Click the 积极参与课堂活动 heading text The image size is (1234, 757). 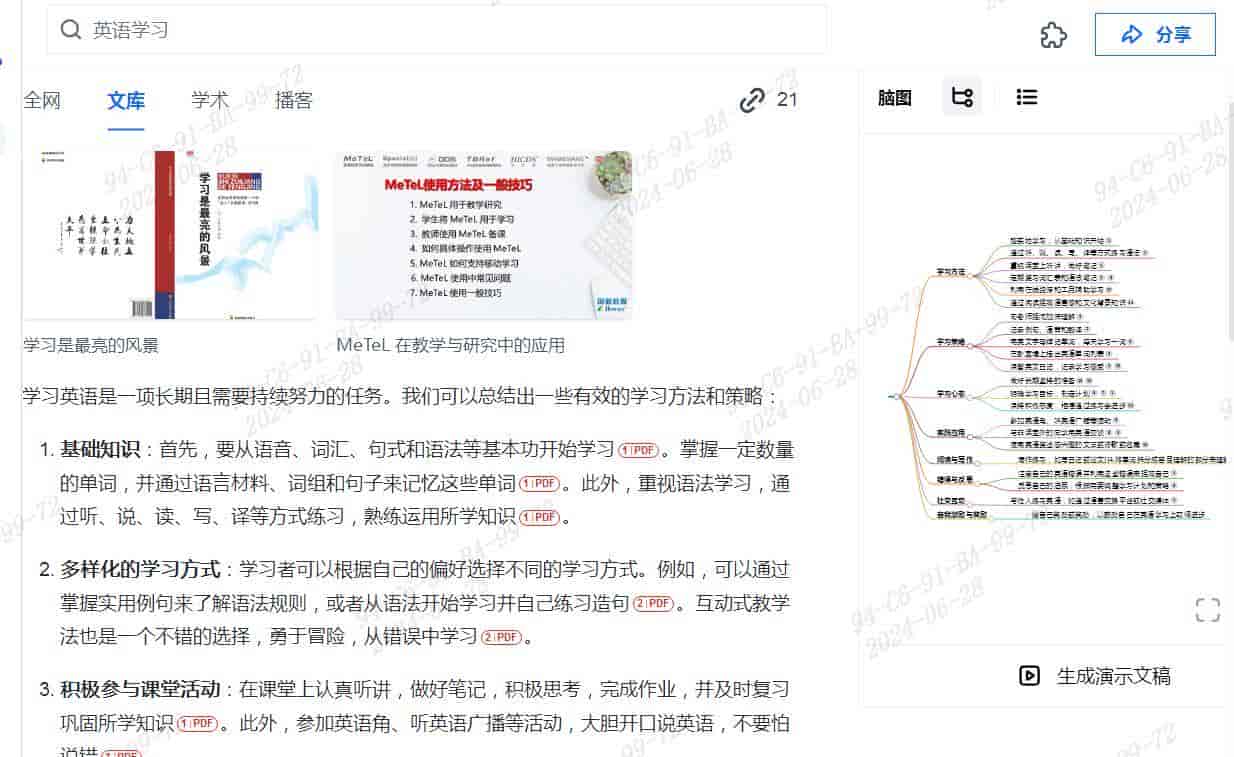[x=139, y=691]
